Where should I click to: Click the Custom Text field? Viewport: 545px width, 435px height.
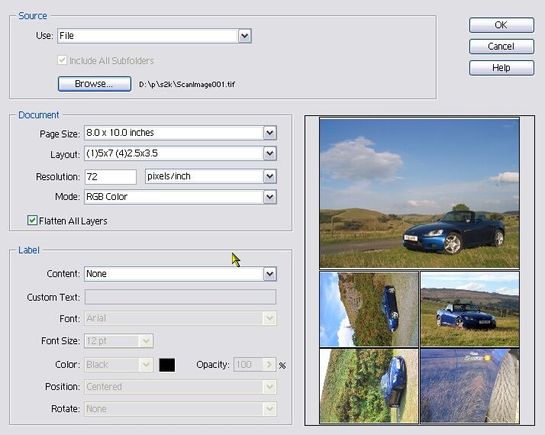coord(180,297)
